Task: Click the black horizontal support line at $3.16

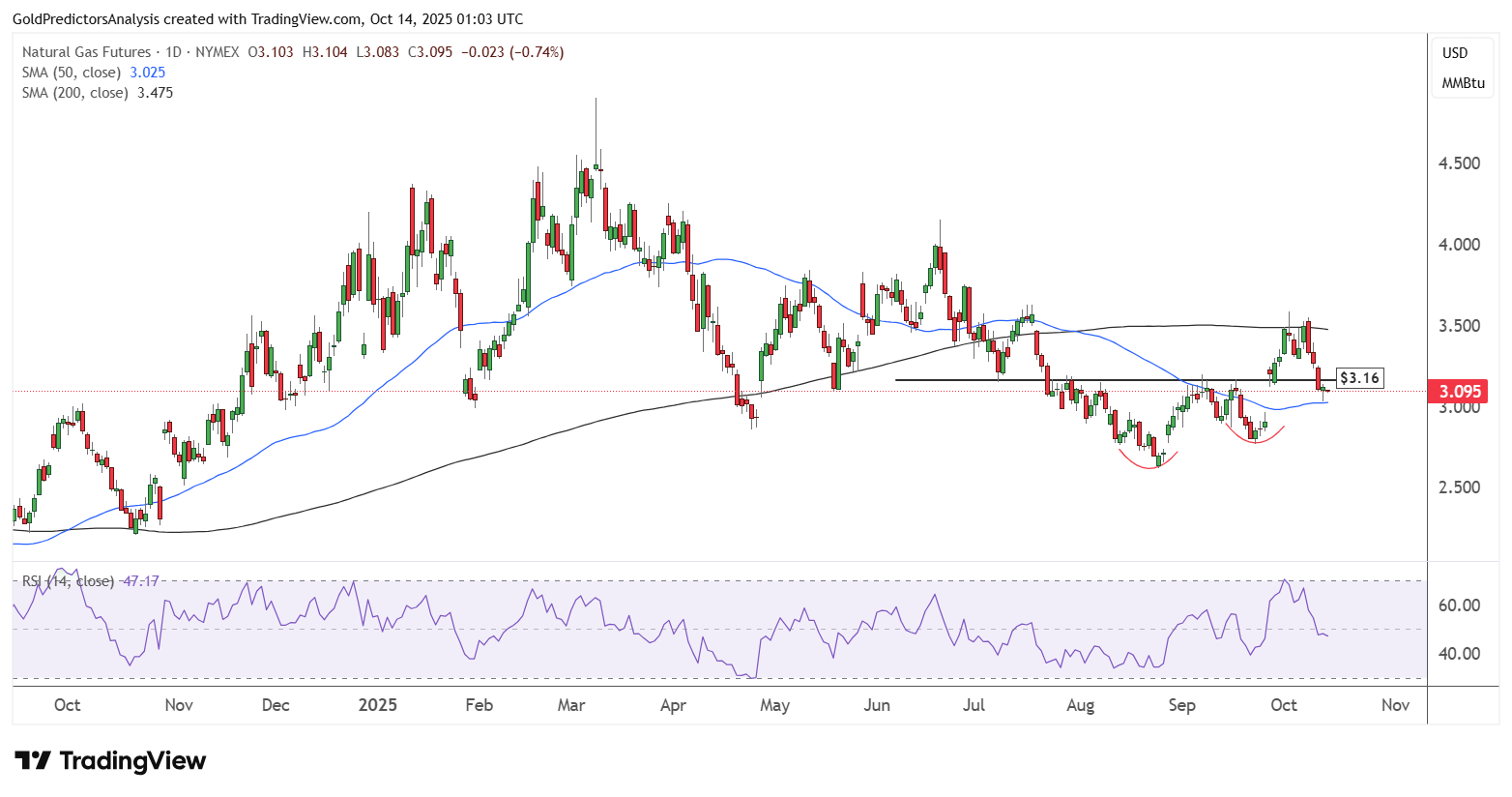Action: point(967,379)
